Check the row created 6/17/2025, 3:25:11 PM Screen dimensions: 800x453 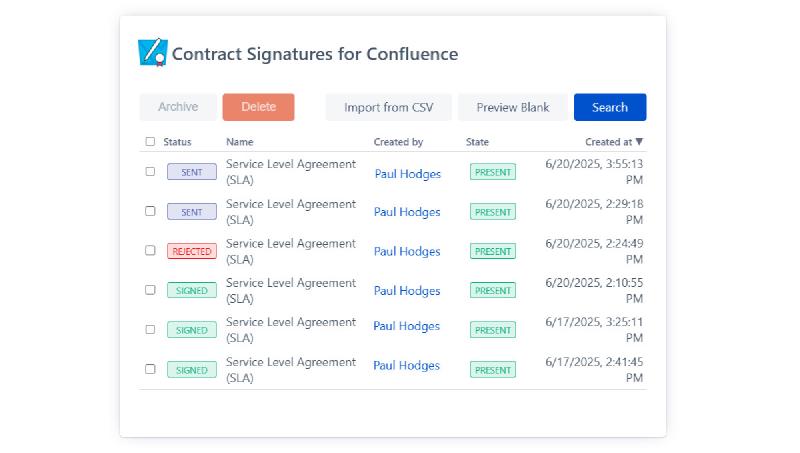[150, 329]
